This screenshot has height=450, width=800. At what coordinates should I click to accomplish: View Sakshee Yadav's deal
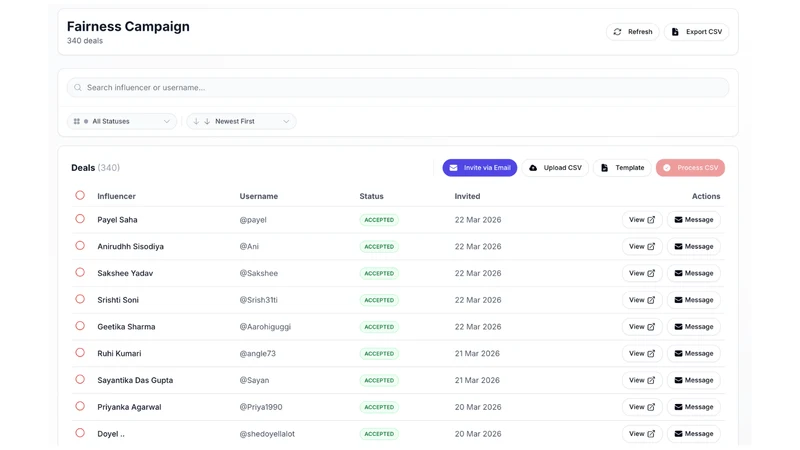pos(642,273)
